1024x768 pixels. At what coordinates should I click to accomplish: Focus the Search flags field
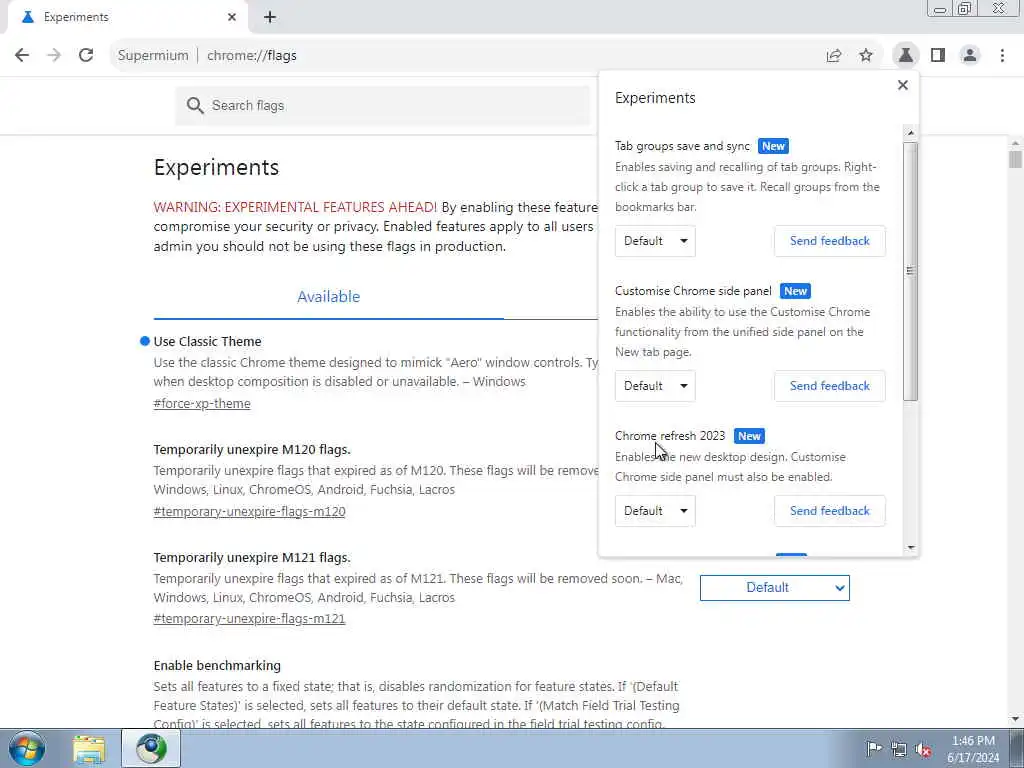coord(382,105)
